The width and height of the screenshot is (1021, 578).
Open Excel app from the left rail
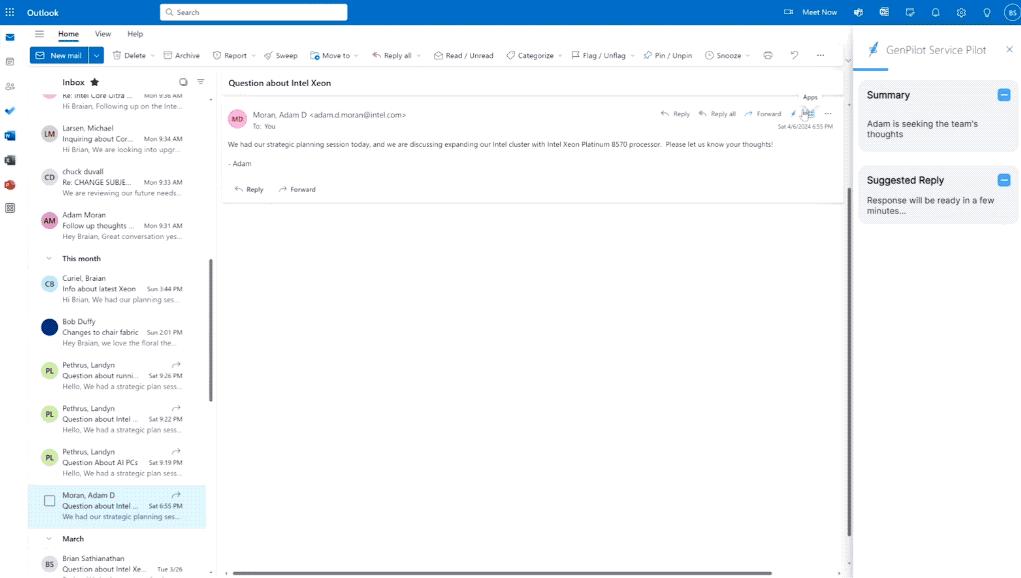click(x=10, y=160)
